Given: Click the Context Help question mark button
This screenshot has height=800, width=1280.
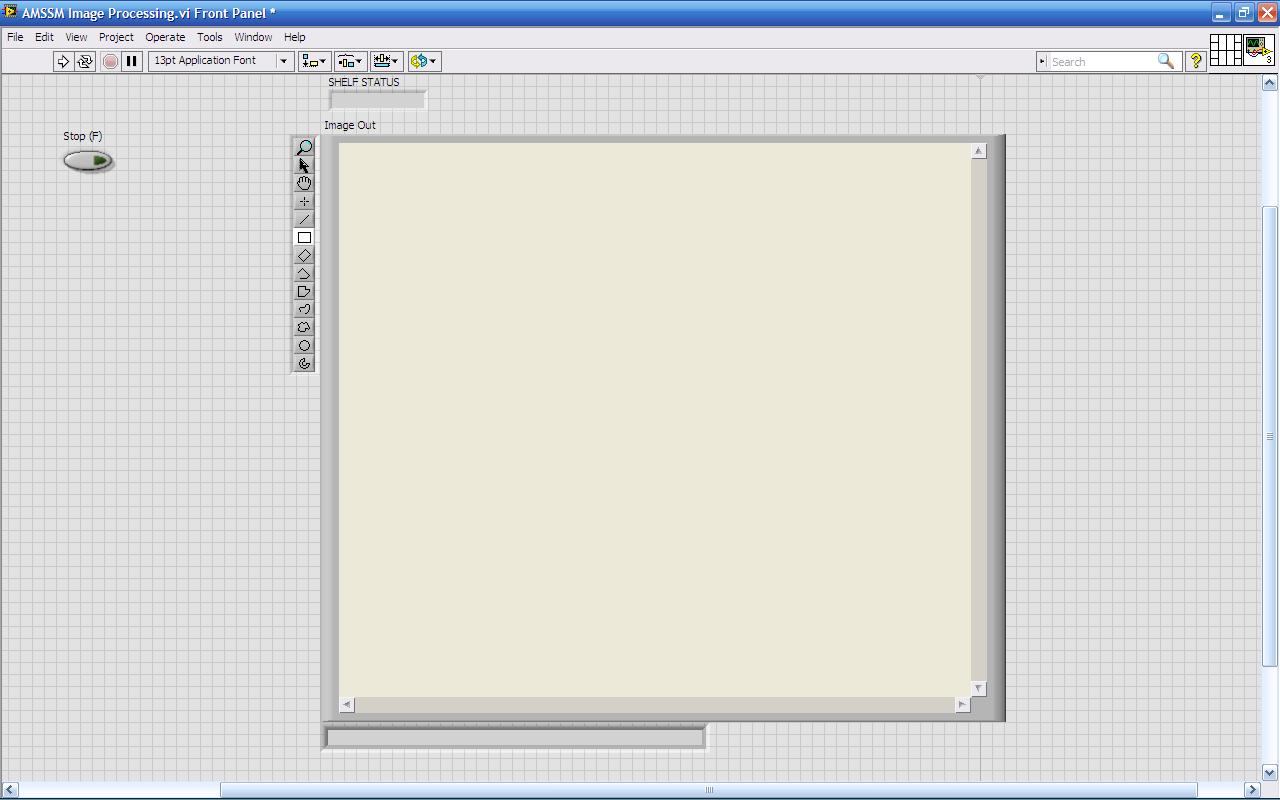Looking at the screenshot, I should tap(1195, 61).
